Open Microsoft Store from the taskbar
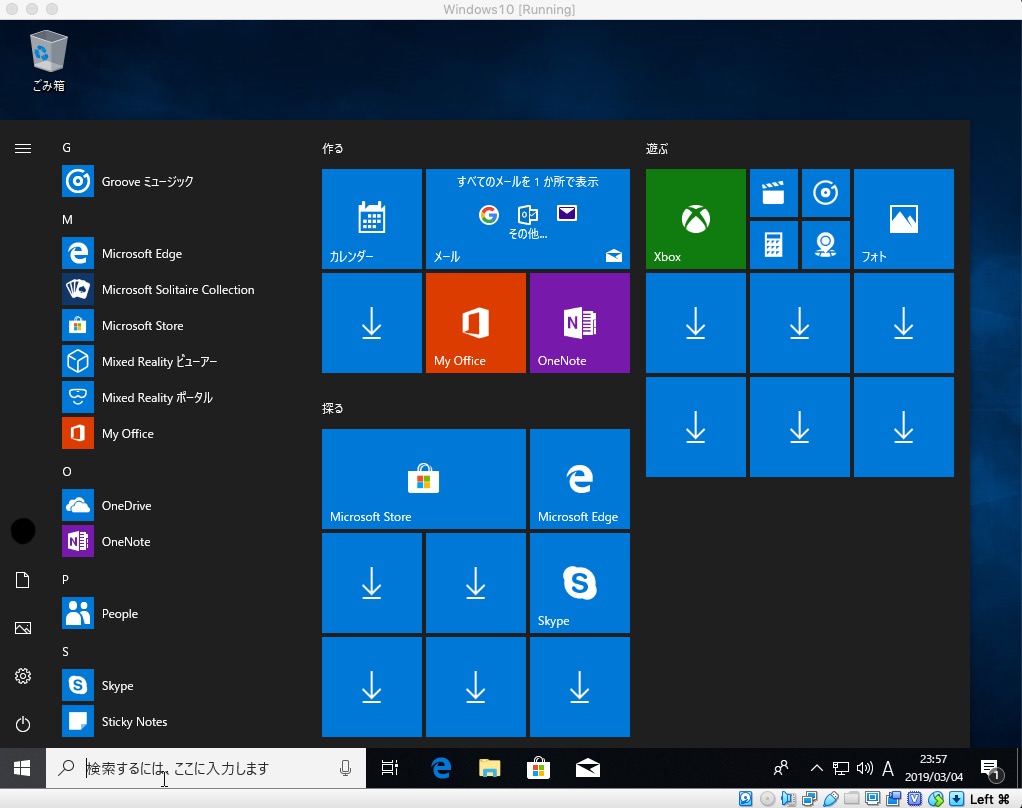 click(538, 768)
